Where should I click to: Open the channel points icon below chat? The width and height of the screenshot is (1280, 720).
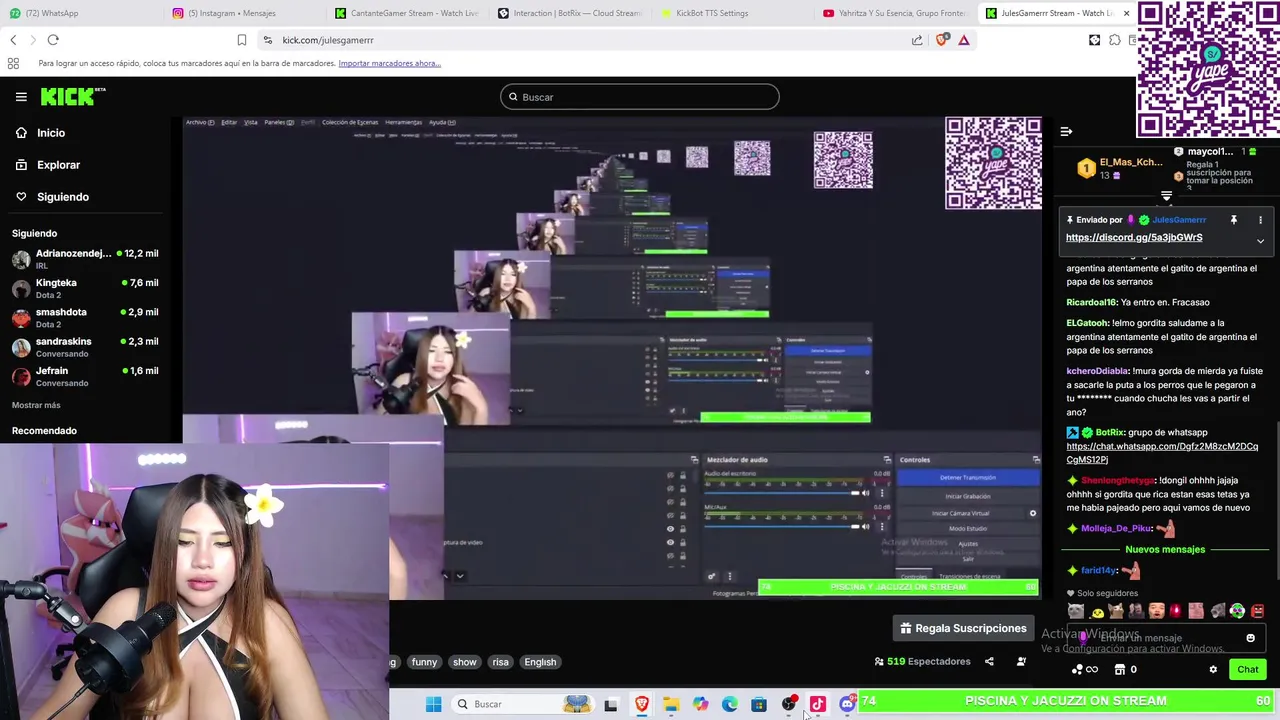(1085, 670)
